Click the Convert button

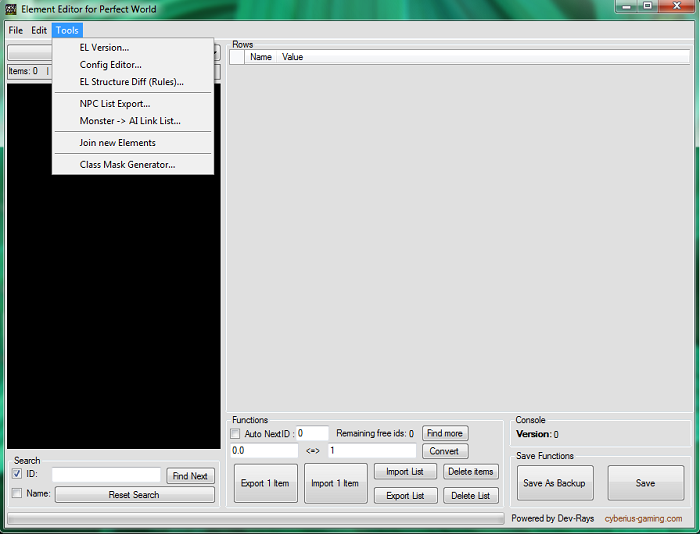tap(445, 451)
